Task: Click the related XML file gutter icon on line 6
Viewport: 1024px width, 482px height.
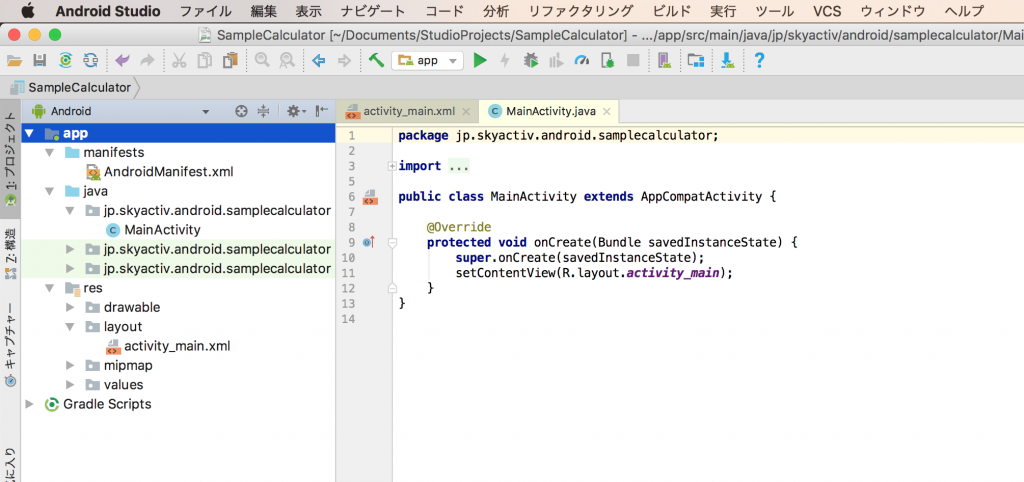Action: 370,197
